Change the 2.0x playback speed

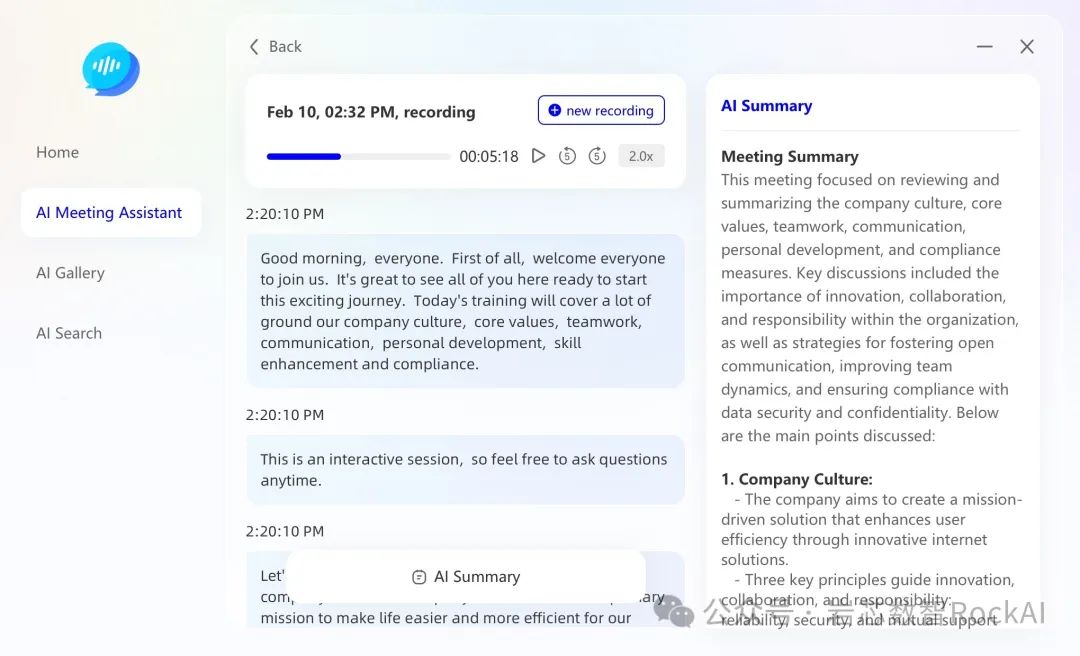tap(641, 156)
